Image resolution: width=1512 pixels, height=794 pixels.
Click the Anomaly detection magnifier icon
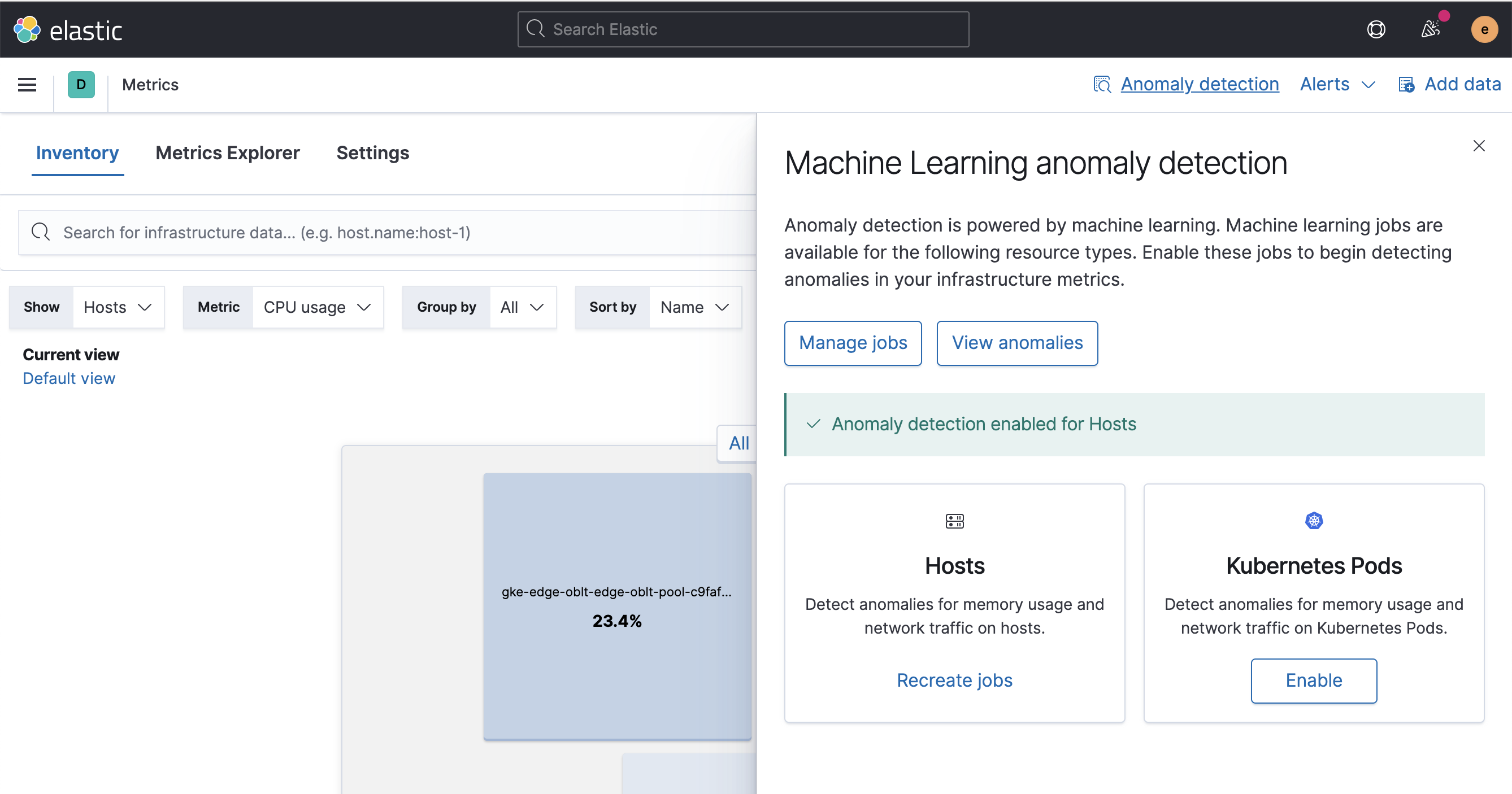coord(1103,84)
